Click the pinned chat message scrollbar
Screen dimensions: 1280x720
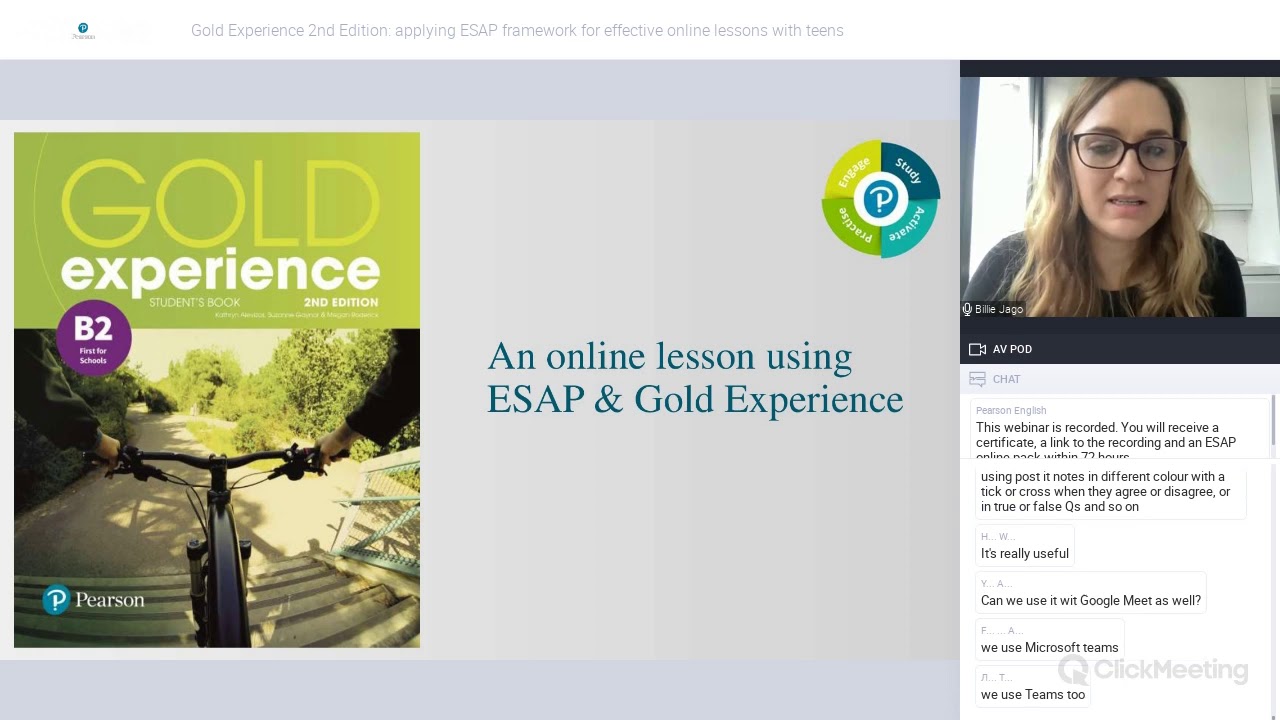pyautogui.click(x=1273, y=420)
